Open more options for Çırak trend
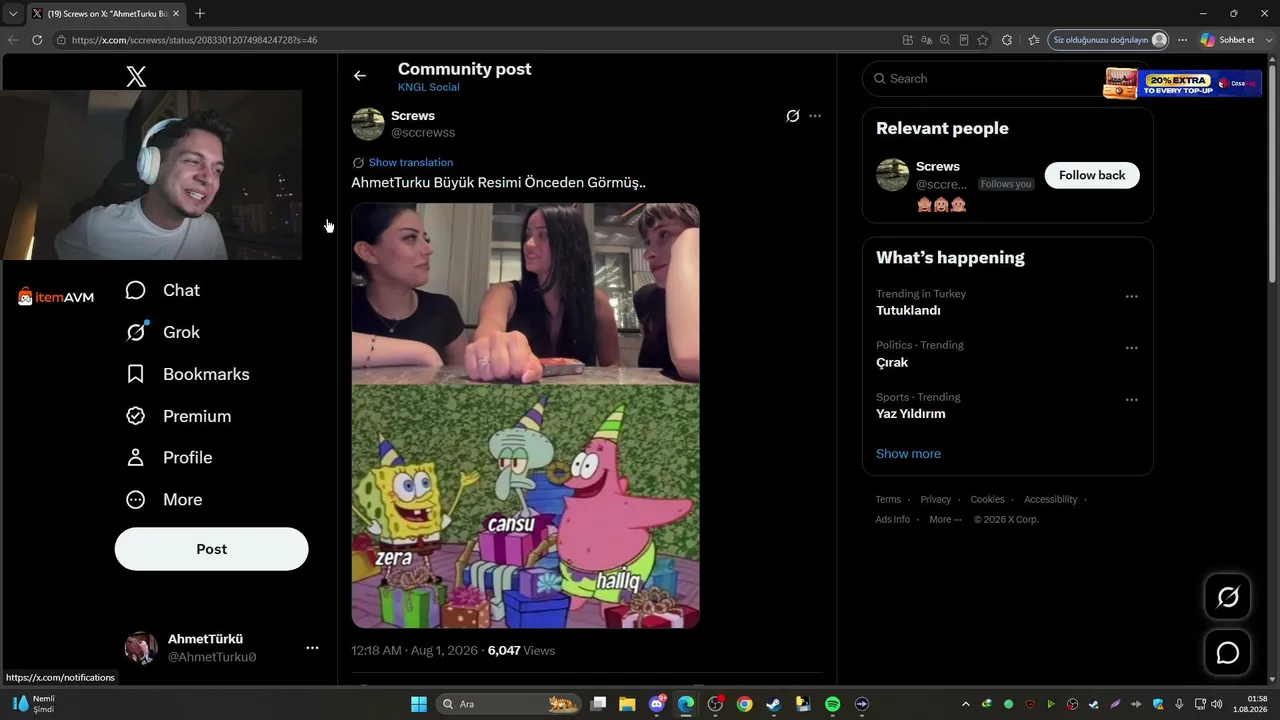Screen dimensions: 1280x720 pos(1132,348)
